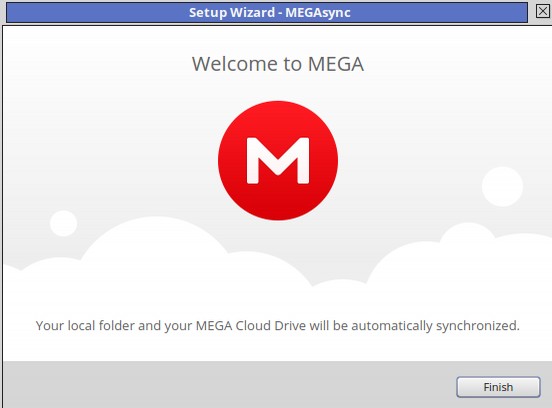This screenshot has height=408, width=552.
Task: Click "Setup Wizard" words in the title bar
Action: tap(232, 13)
